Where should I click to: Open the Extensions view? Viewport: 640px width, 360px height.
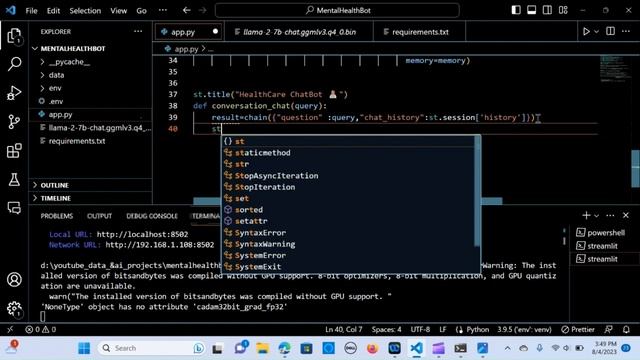pyautogui.click(x=14, y=151)
